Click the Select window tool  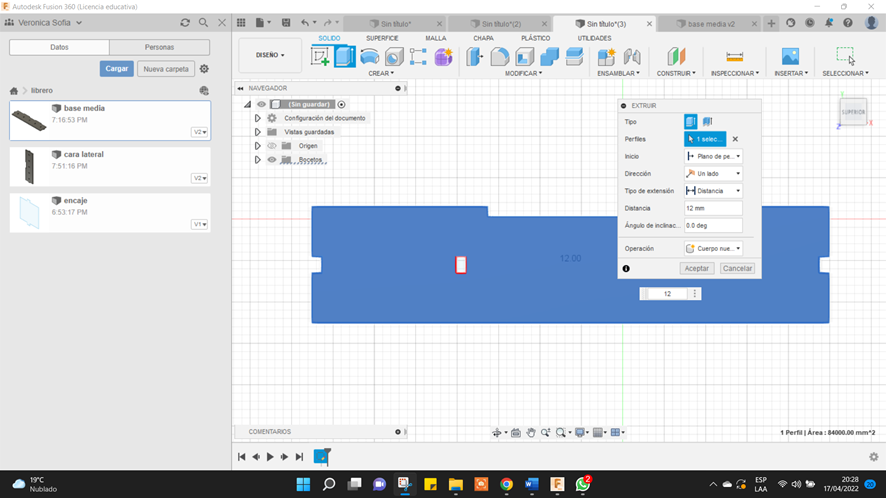[845, 57]
